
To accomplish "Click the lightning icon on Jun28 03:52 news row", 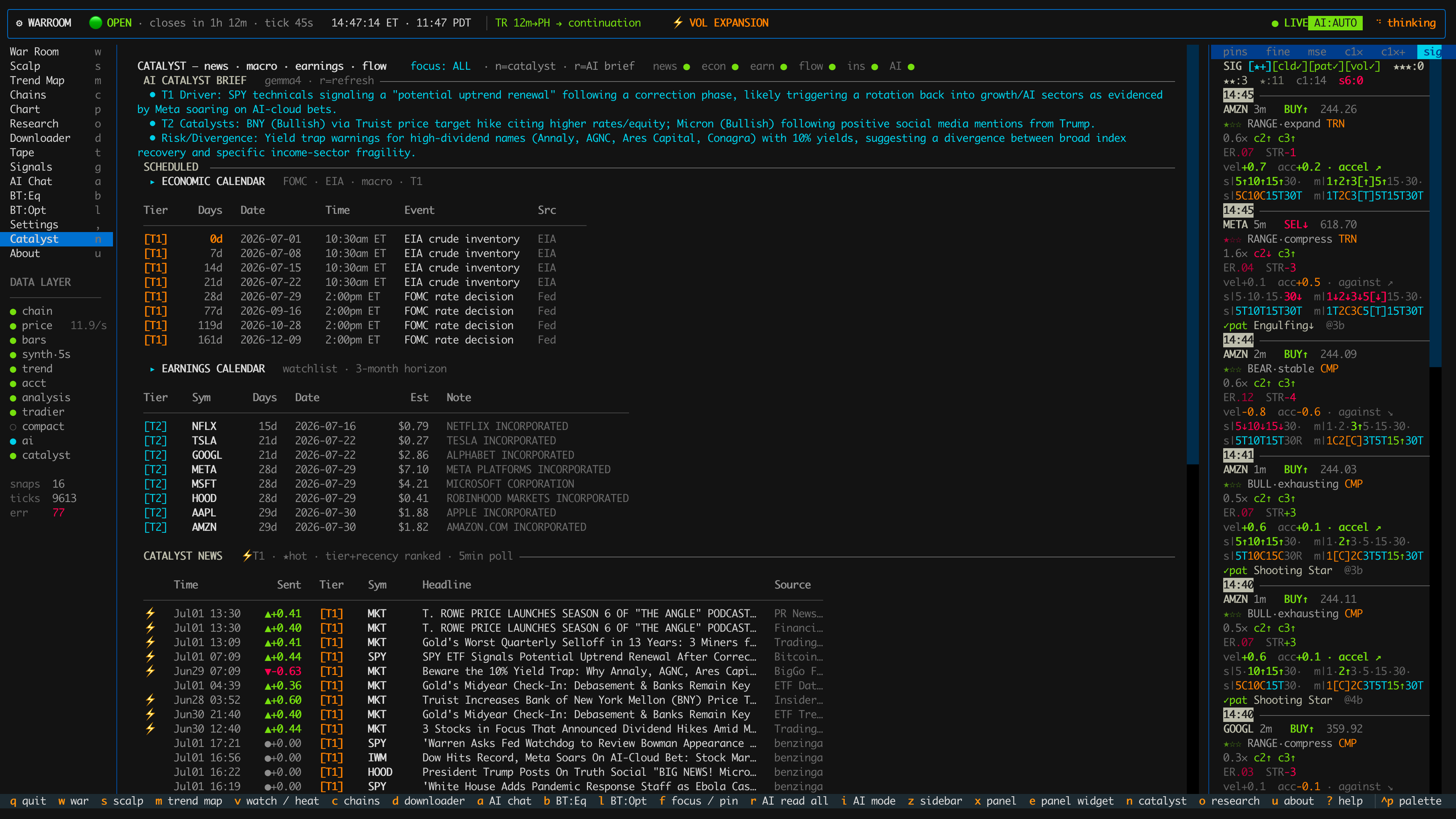I will click(151, 700).
